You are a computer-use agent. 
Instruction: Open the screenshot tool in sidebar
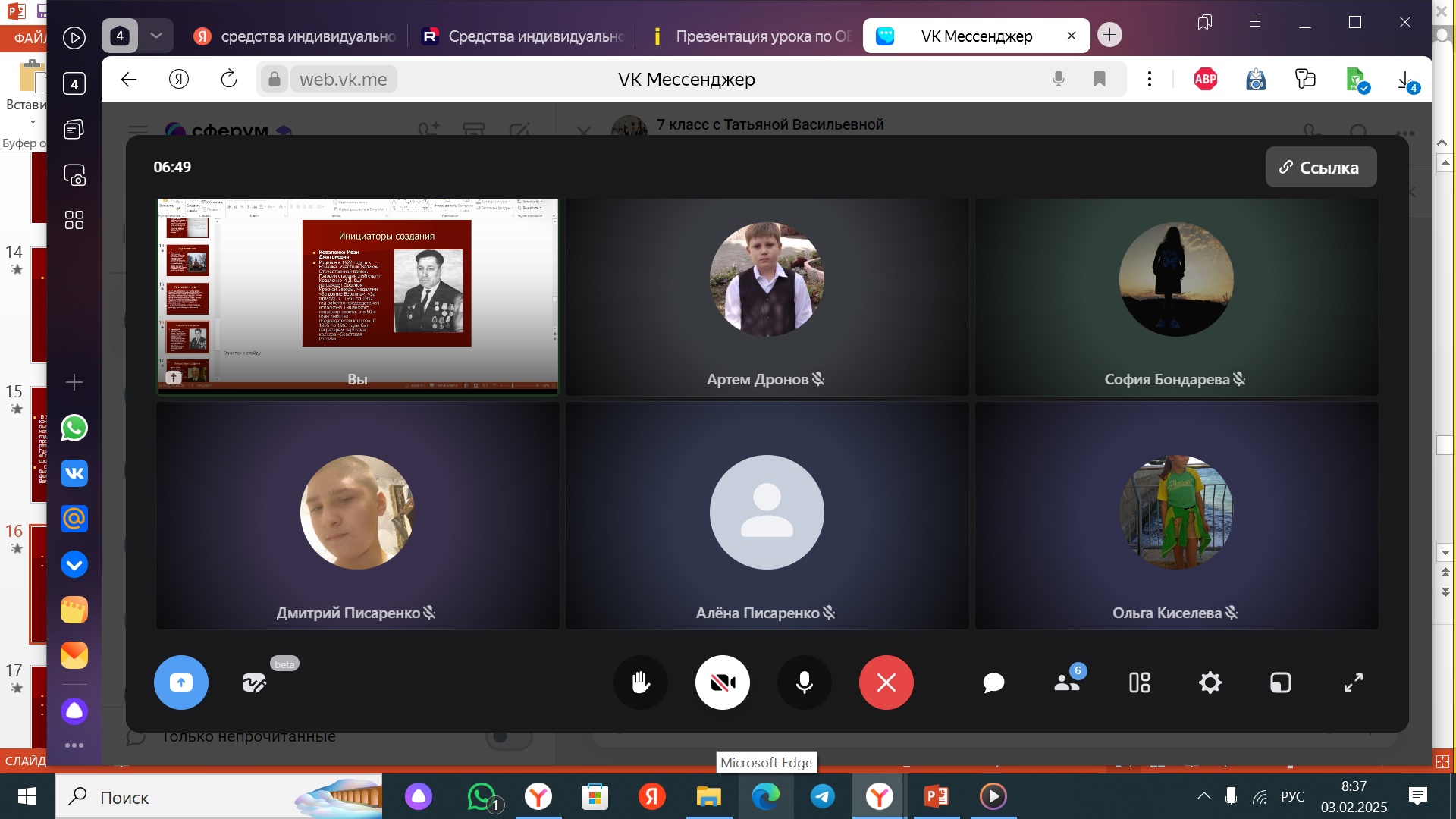[x=74, y=175]
